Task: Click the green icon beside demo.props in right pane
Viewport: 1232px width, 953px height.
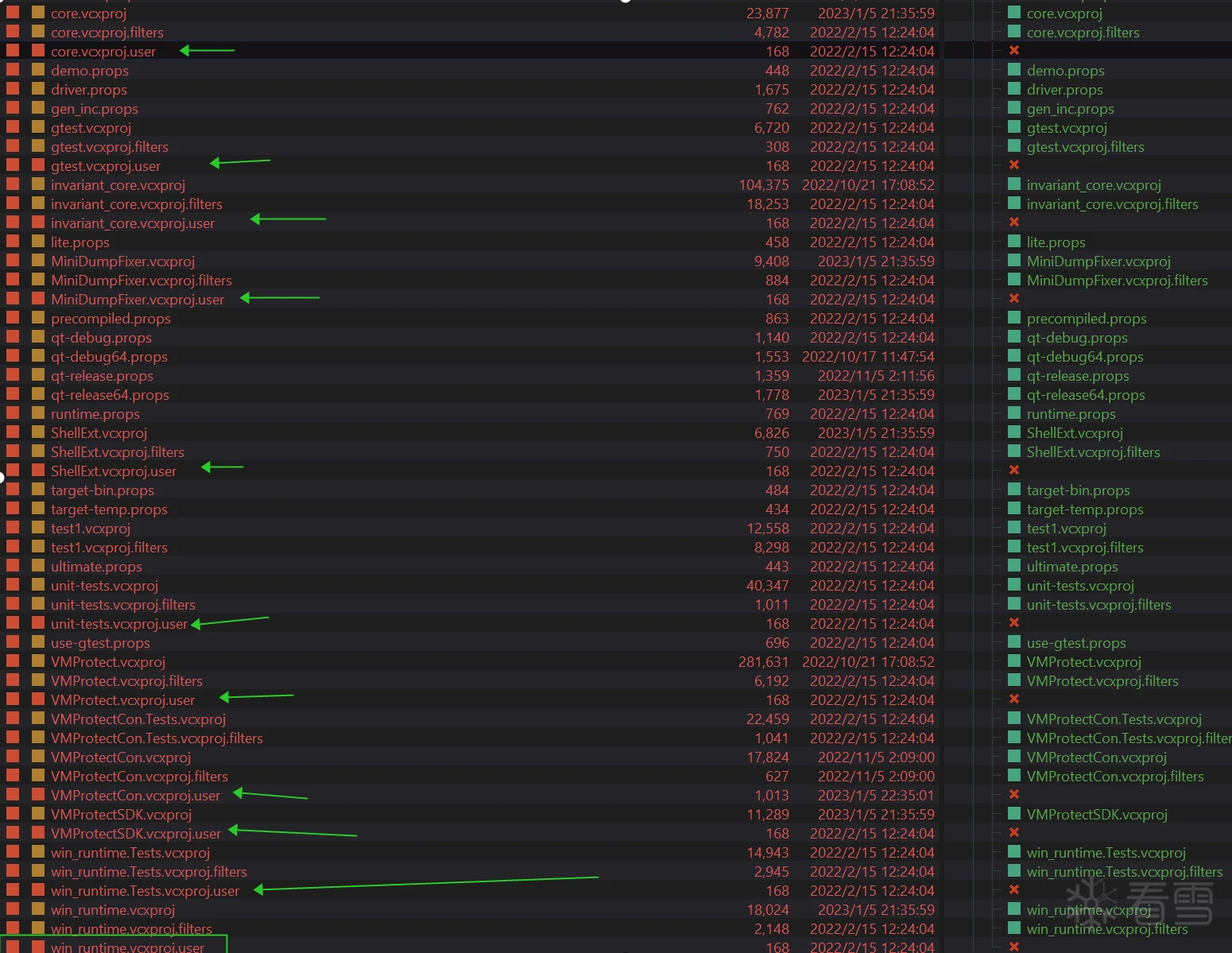Action: [x=1014, y=70]
